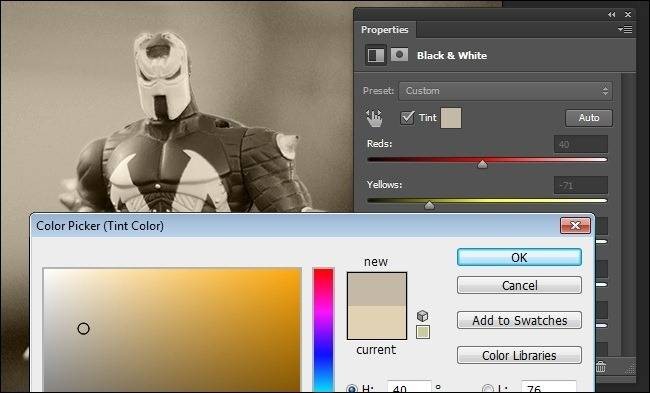The image size is (650, 393).
Task: Click Cancel in the Color Picker
Action: 519,285
